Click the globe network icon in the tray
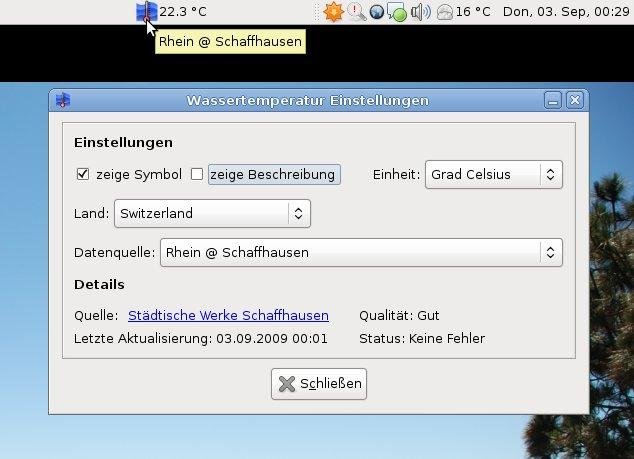The height and width of the screenshot is (459, 634). click(376, 12)
